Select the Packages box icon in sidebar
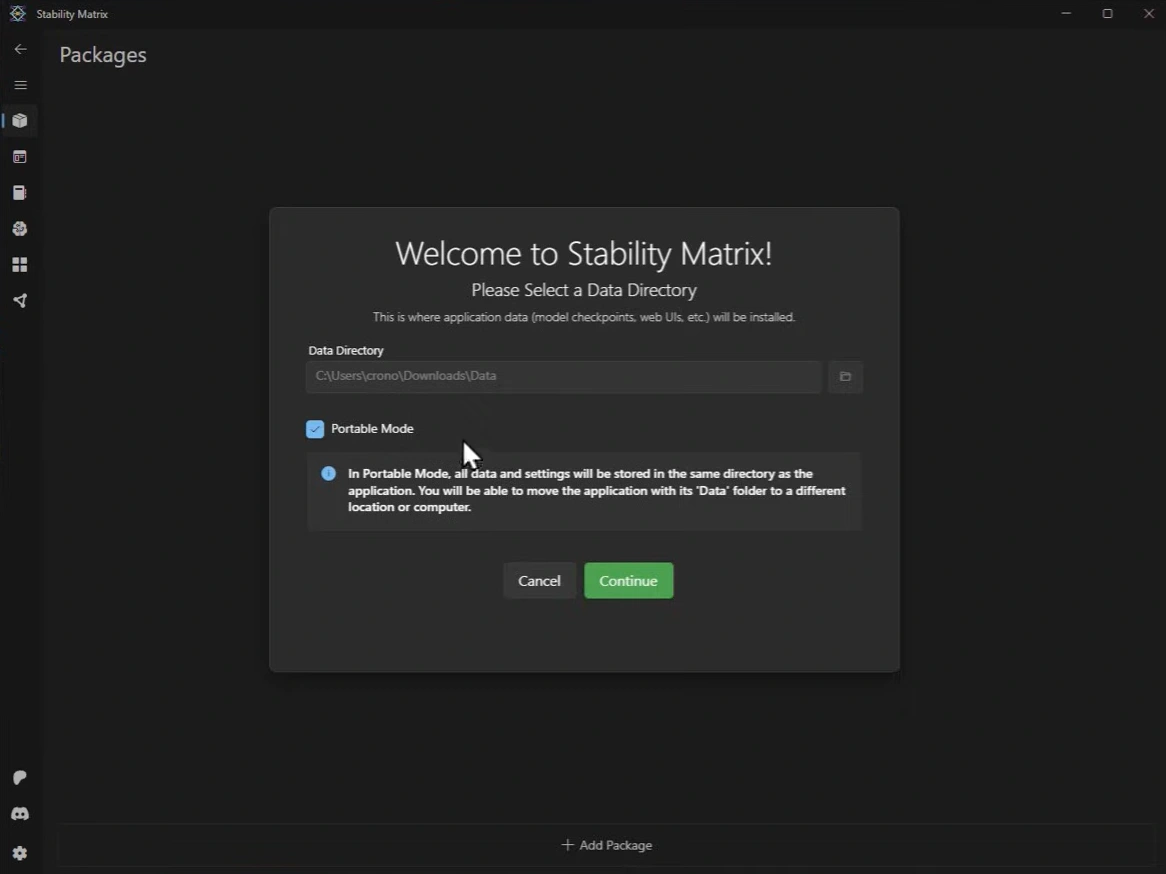The image size is (1166, 874). click(x=20, y=120)
